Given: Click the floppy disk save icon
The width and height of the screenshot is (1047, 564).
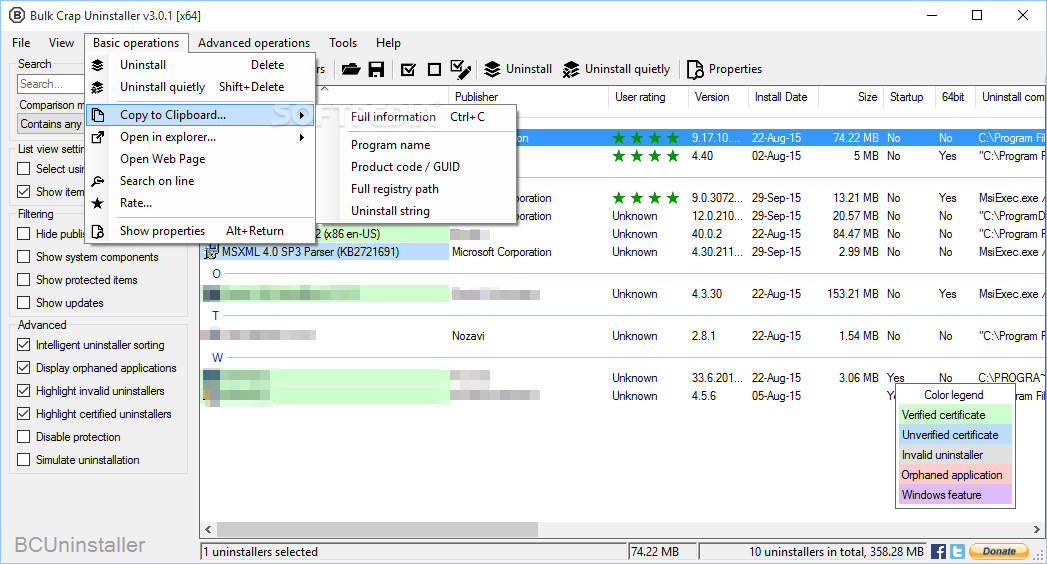Looking at the screenshot, I should coord(377,69).
